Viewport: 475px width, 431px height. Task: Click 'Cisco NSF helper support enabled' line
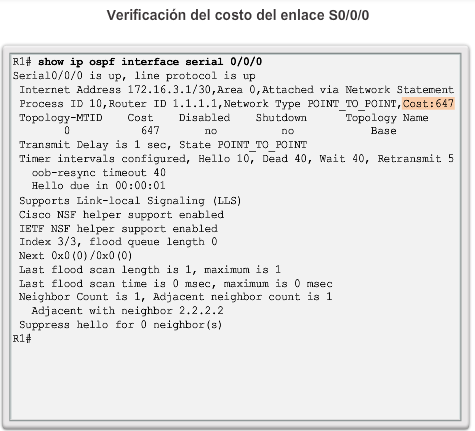point(121,215)
